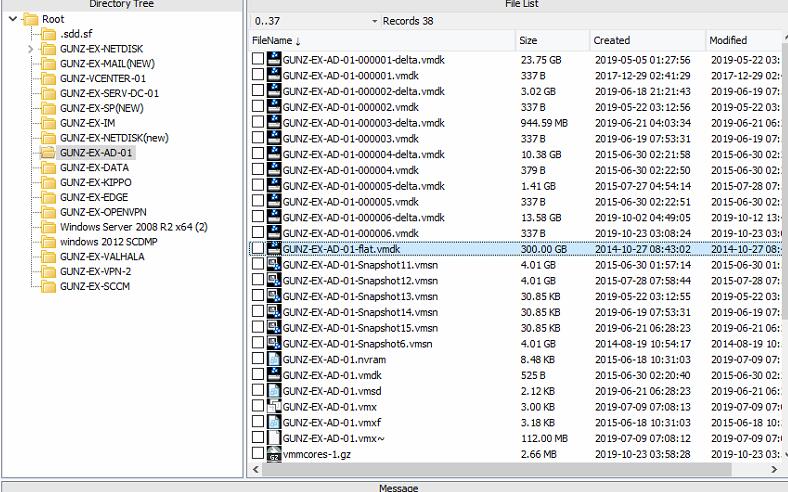Viewport: 788px width, 492px height.
Task: Click the GUNZ-EX-AD-01.nvram file icon
Action: pyautogui.click(x=274, y=359)
